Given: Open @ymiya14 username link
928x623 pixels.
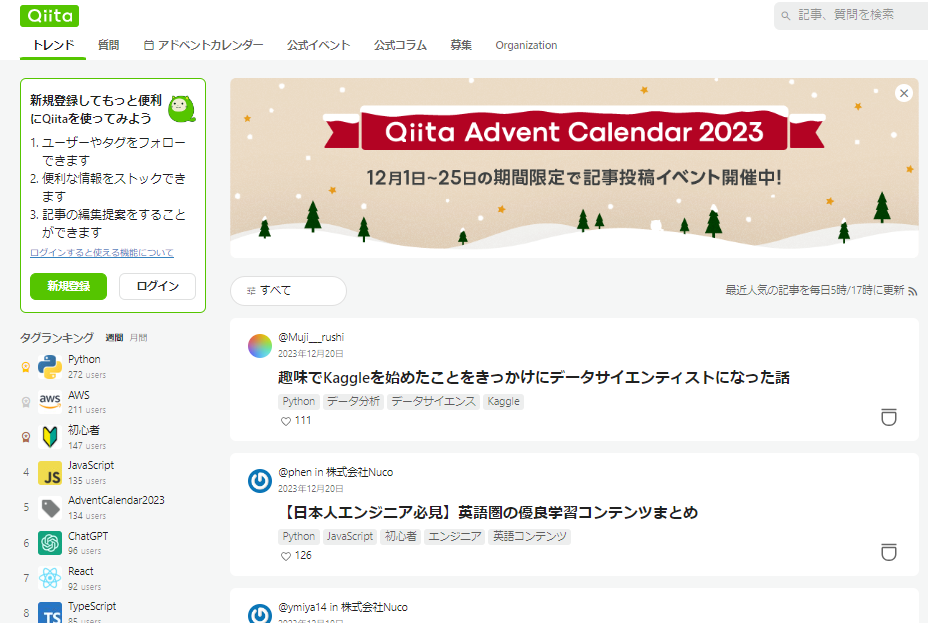Looking at the screenshot, I should coord(302,607).
